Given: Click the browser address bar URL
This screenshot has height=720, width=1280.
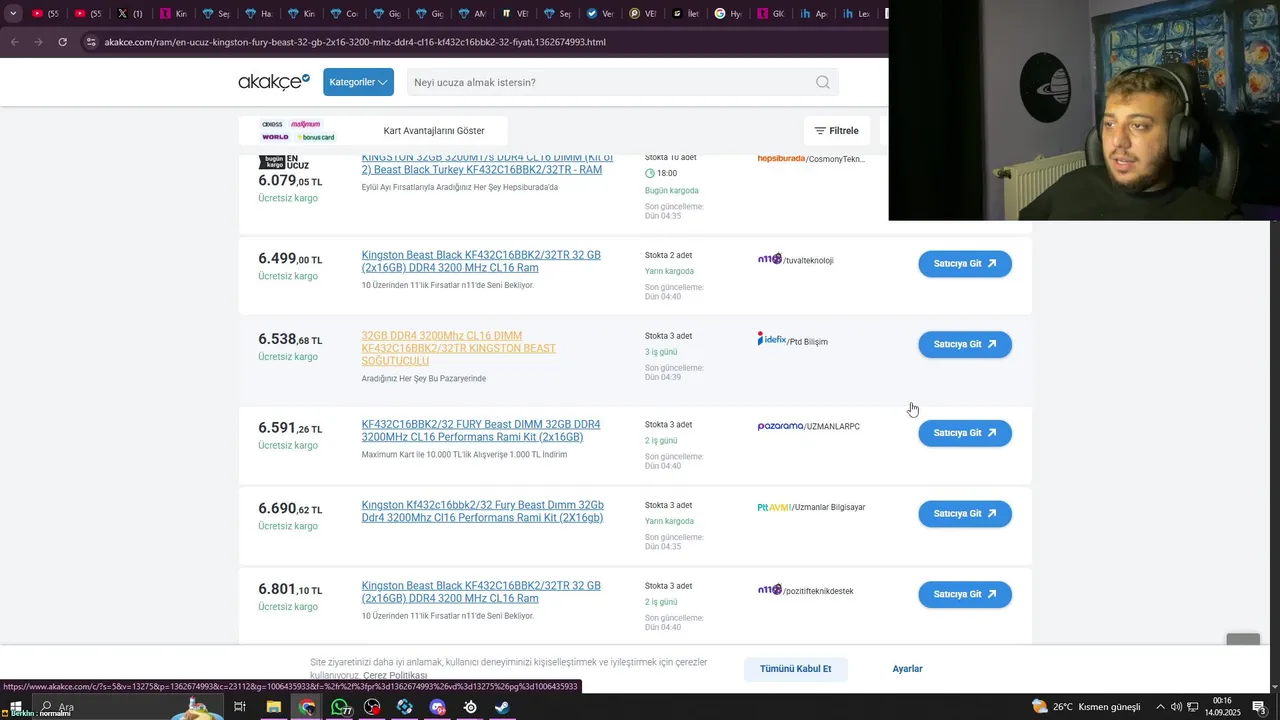Looking at the screenshot, I should coord(355,42).
